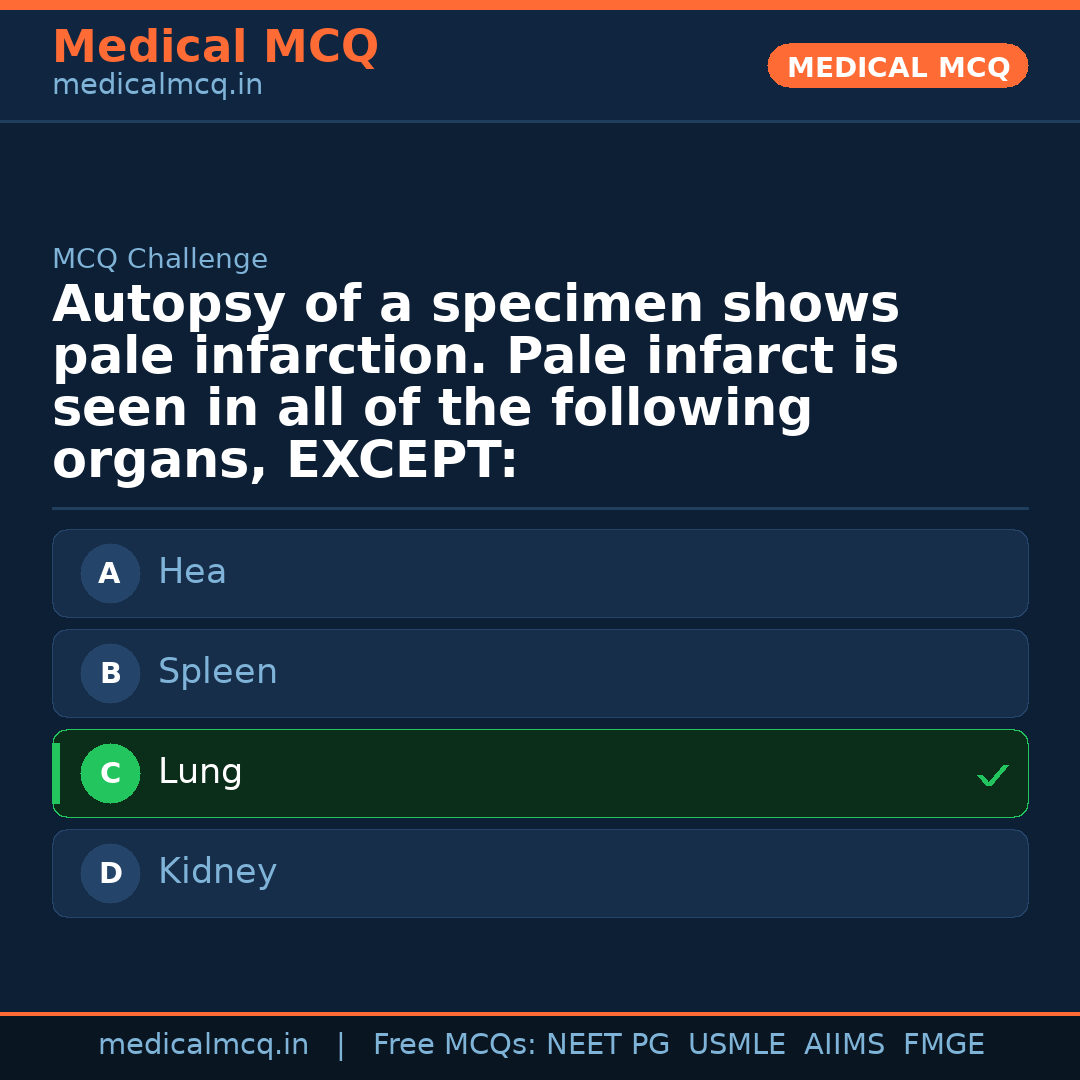The image size is (1080, 1080).
Task: Pick the Lung answer option
Action: pyautogui.click(x=540, y=773)
